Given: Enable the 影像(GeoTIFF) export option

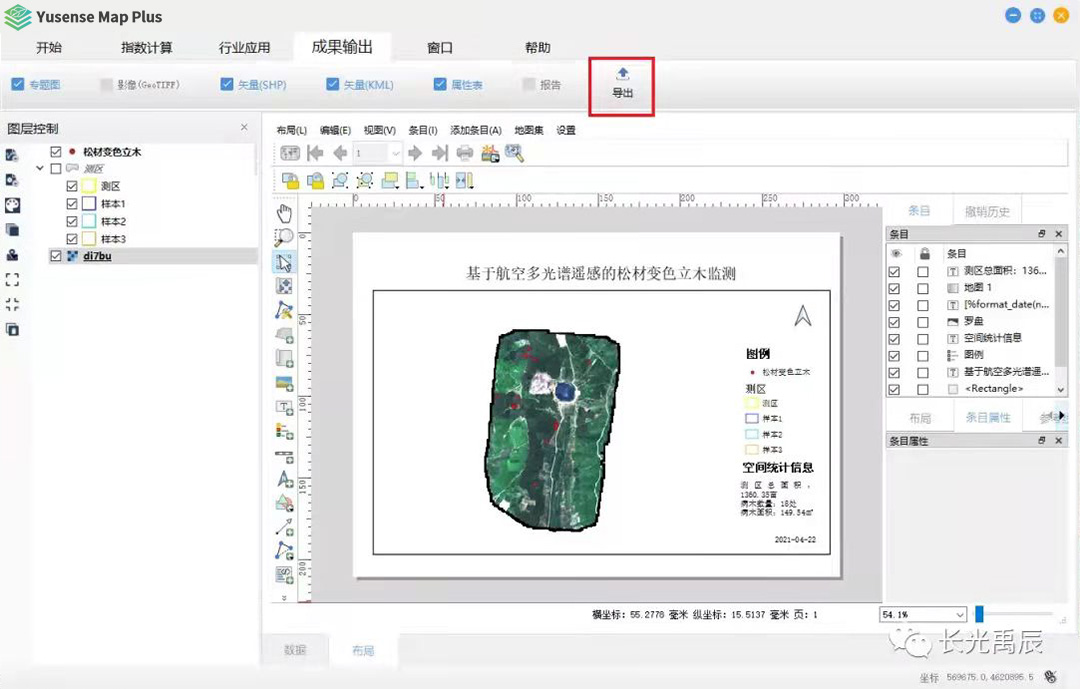Looking at the screenshot, I should [x=106, y=84].
